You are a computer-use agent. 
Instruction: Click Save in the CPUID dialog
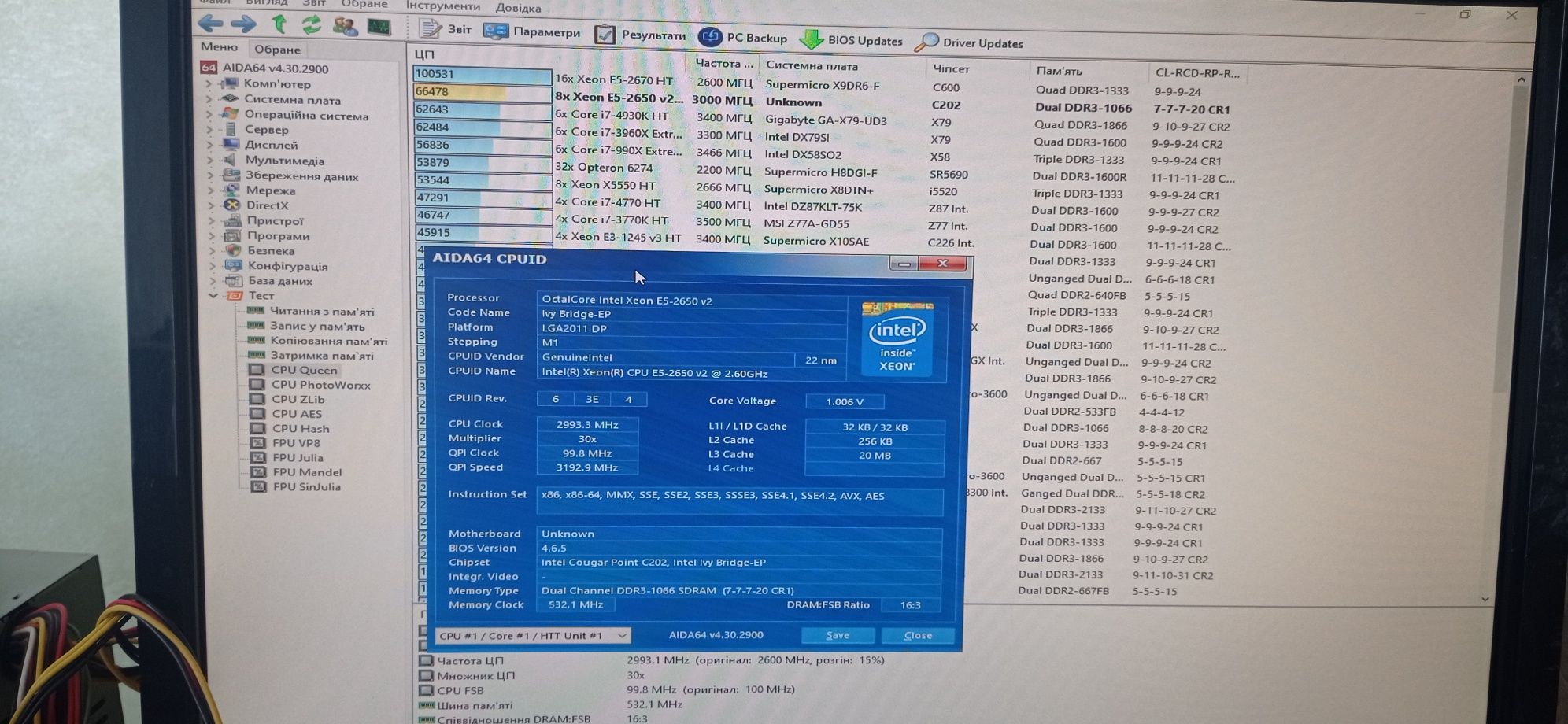click(838, 635)
